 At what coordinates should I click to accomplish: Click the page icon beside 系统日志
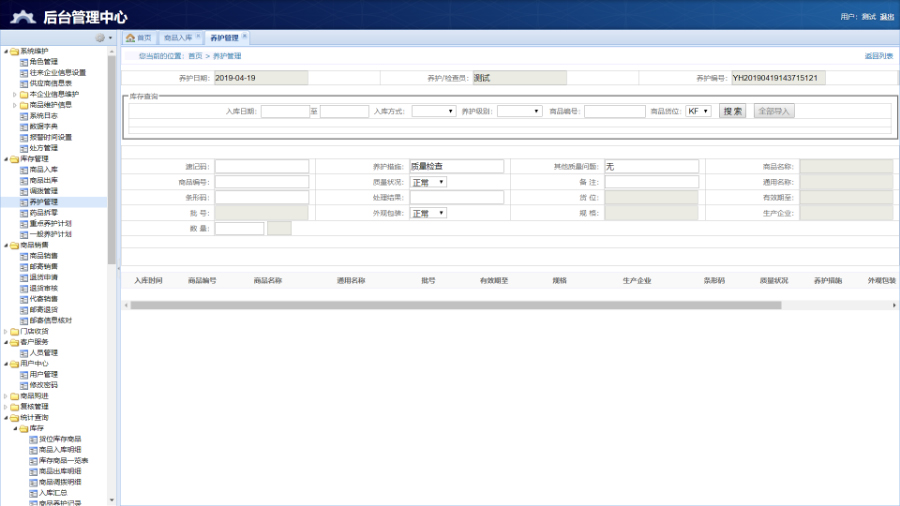(x=24, y=116)
